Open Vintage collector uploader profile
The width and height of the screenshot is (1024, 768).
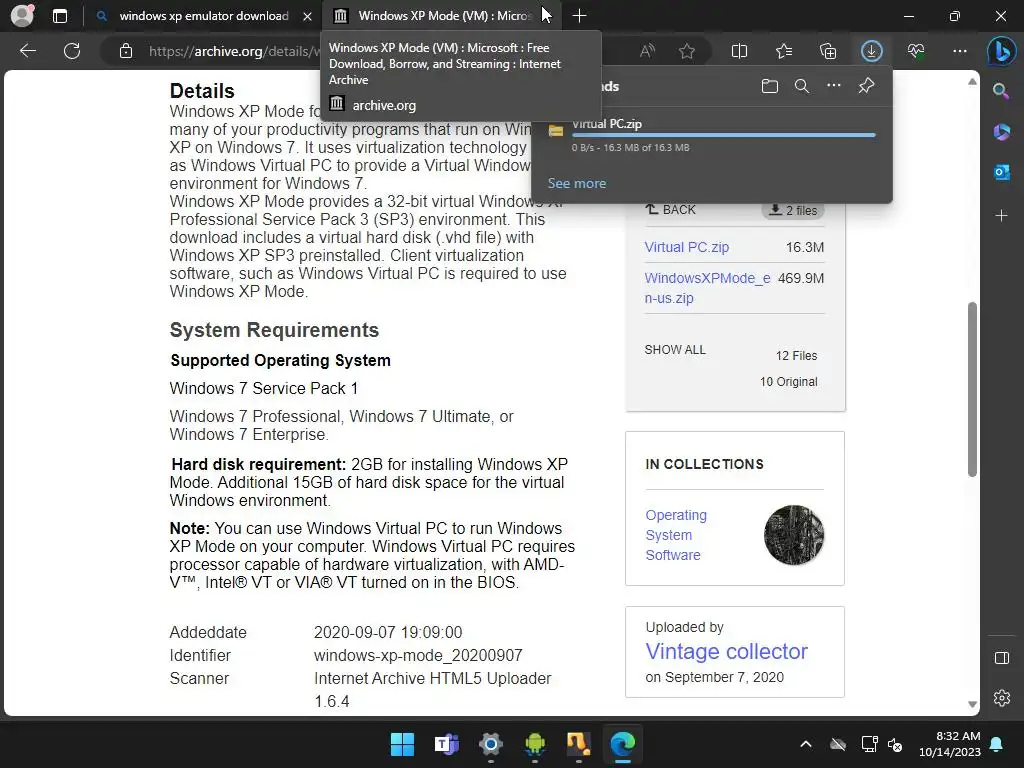pos(726,651)
